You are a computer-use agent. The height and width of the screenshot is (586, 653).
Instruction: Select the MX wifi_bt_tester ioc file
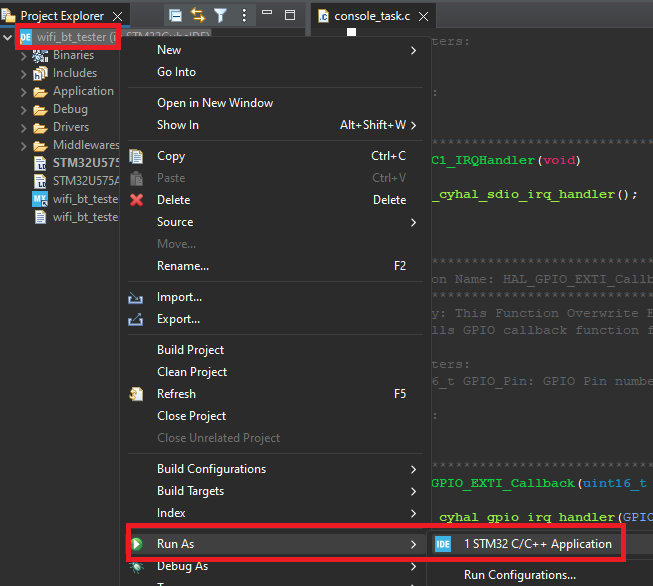(x=85, y=199)
